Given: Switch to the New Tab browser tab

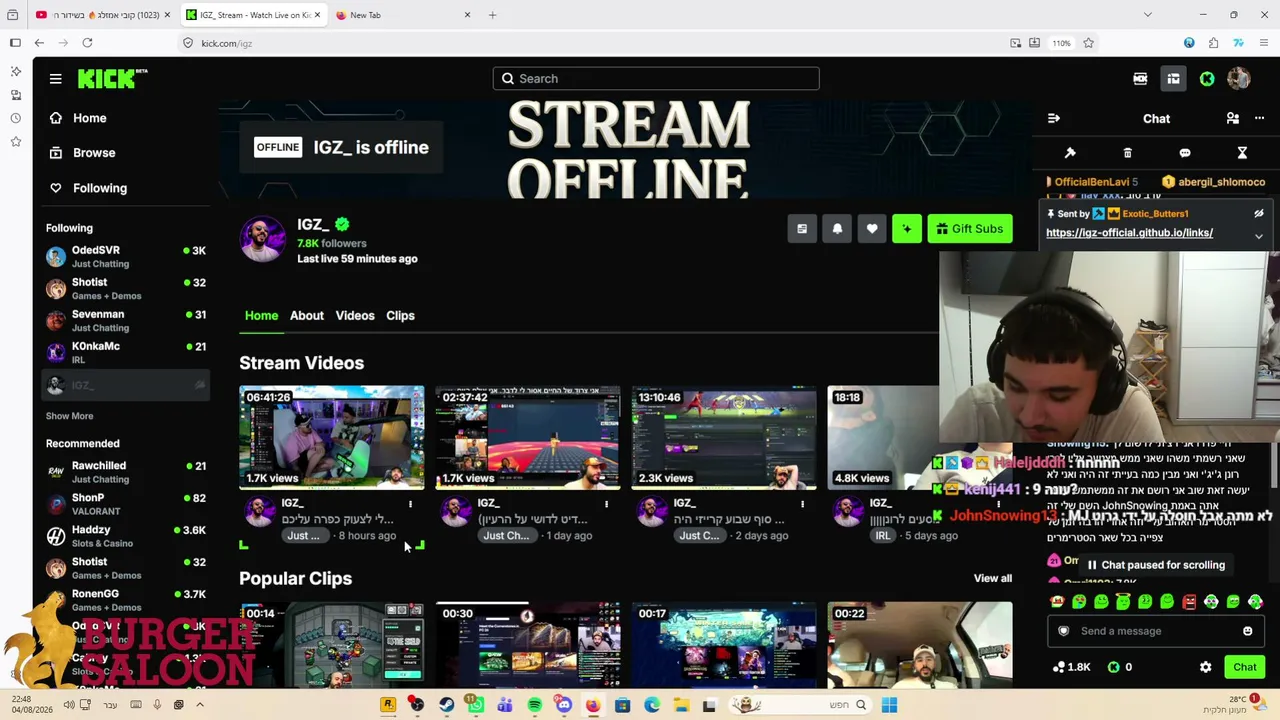Looking at the screenshot, I should click(404, 15).
